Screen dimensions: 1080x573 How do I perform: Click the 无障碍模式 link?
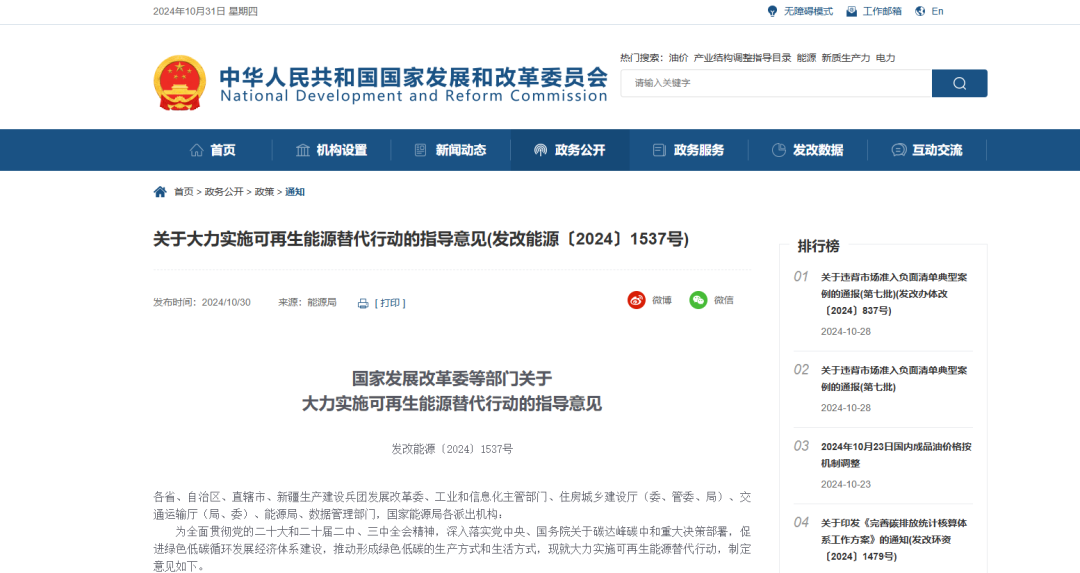point(808,11)
